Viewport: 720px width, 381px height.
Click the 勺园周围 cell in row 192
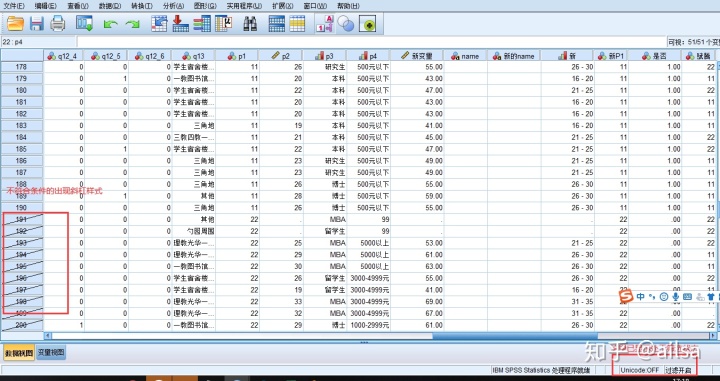[193, 231]
